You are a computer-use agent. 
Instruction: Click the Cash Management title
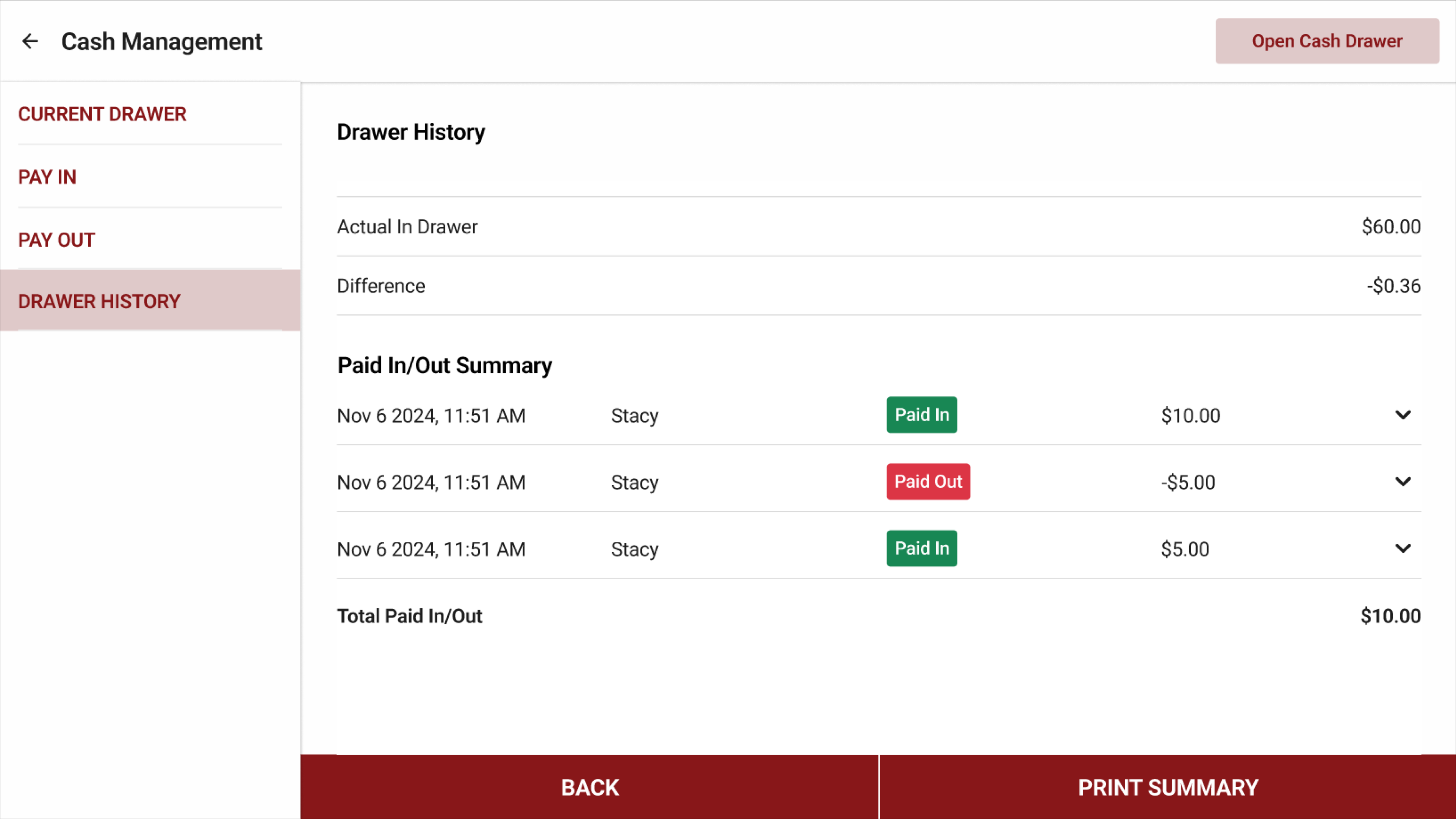(162, 41)
